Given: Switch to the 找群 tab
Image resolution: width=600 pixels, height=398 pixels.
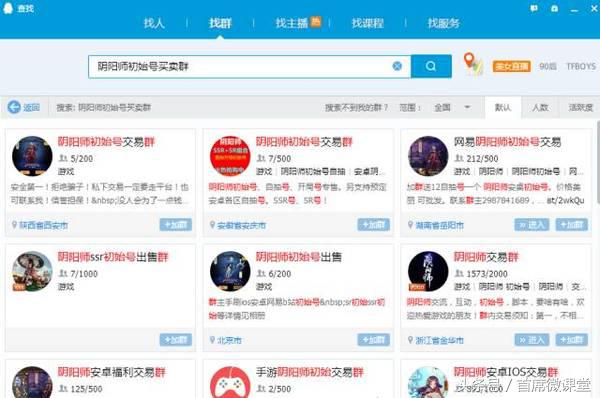Looking at the screenshot, I should pos(220,23).
